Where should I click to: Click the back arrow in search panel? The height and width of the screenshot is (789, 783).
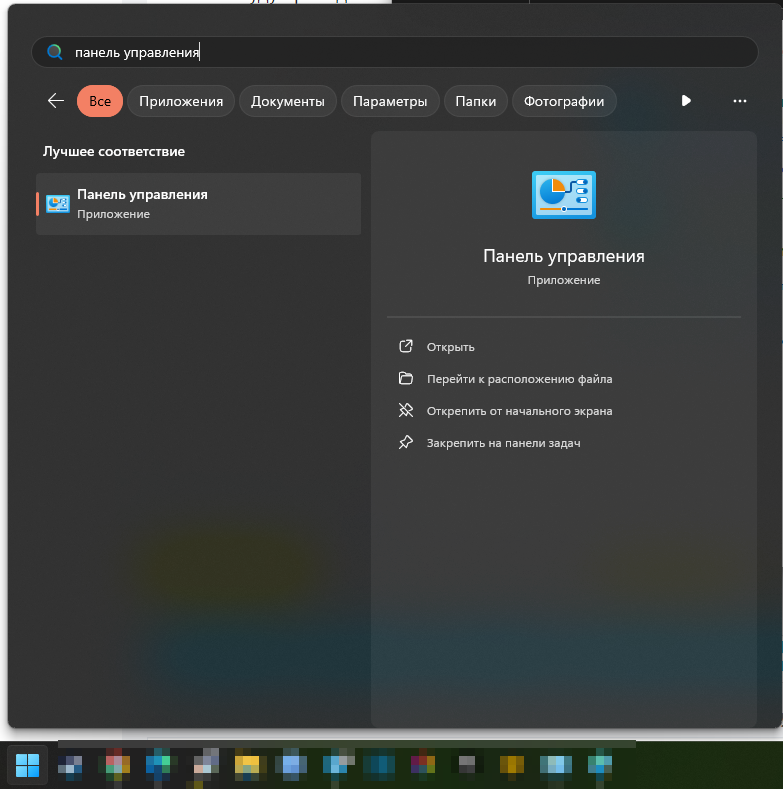[55, 101]
